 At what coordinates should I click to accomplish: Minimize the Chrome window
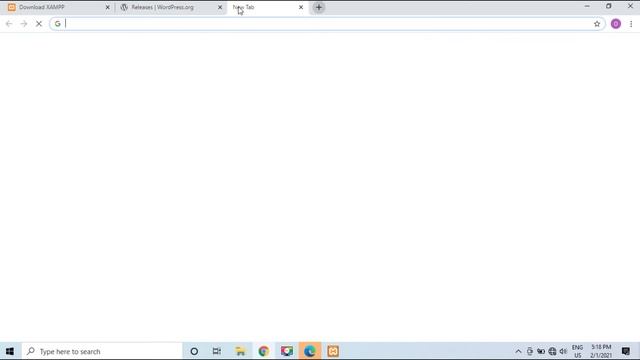pyautogui.click(x=587, y=6)
